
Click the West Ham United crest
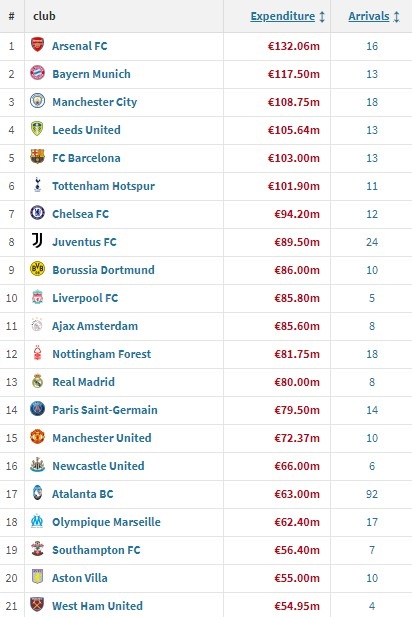(37, 605)
